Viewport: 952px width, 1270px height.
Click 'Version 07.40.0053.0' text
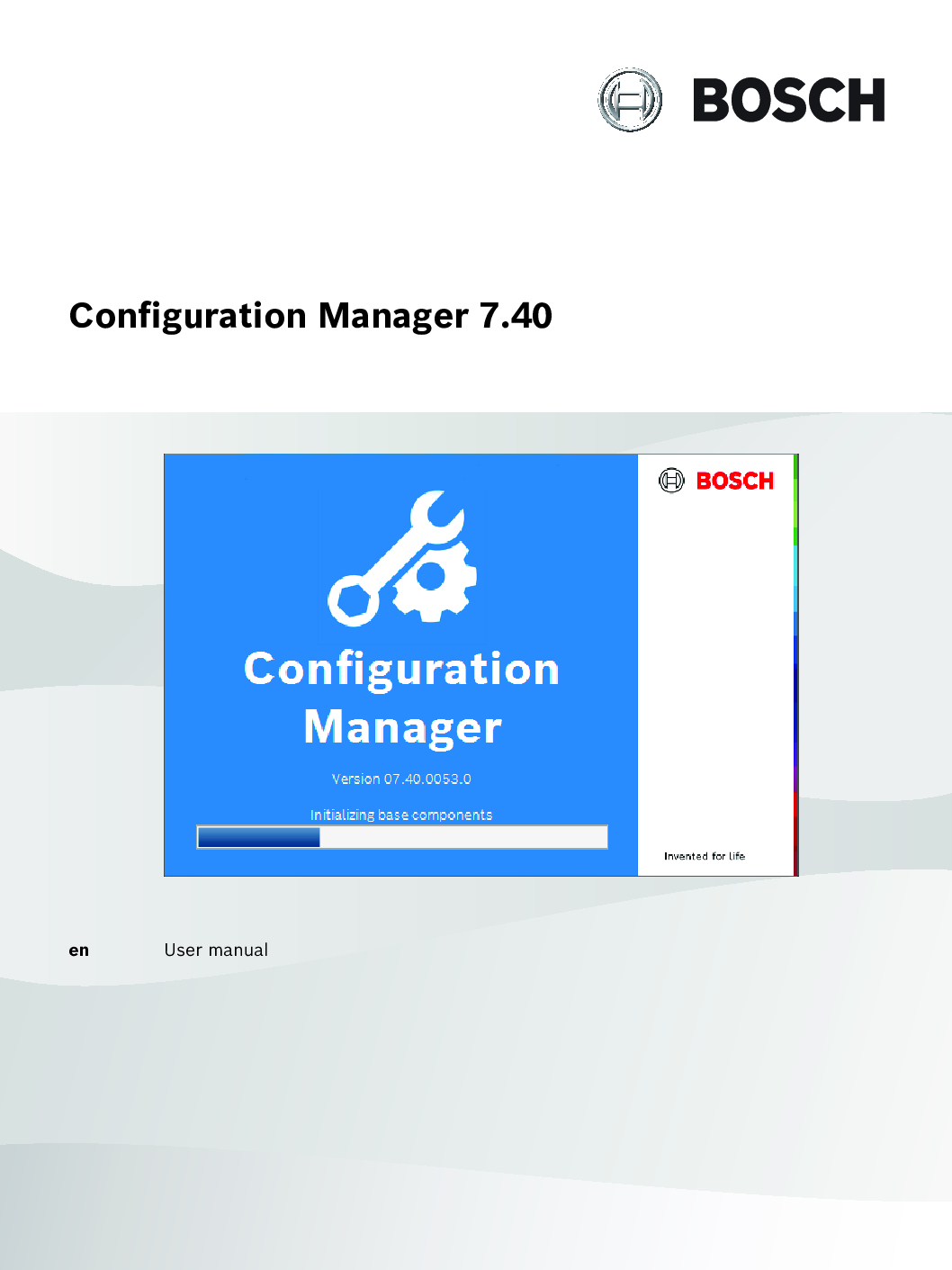tap(401, 779)
